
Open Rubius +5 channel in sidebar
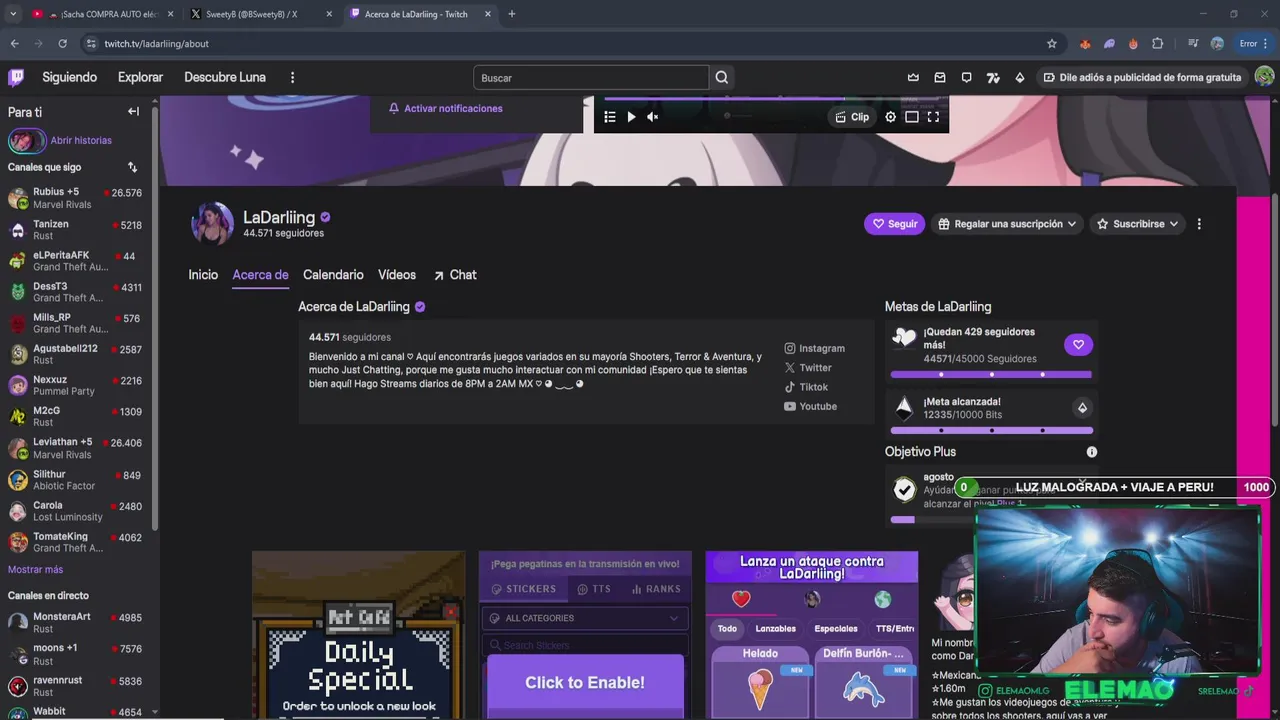[76, 198]
